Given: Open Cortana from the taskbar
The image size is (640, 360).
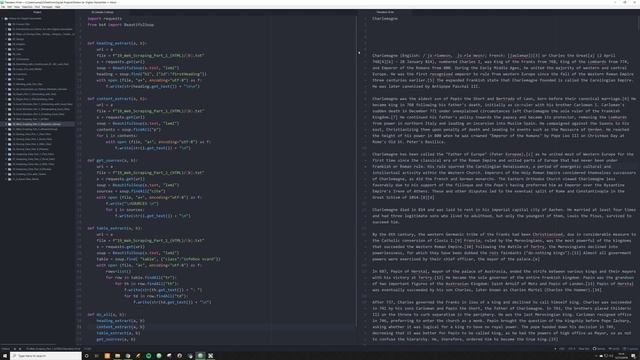Looking at the screenshot, I should coord(87,356).
